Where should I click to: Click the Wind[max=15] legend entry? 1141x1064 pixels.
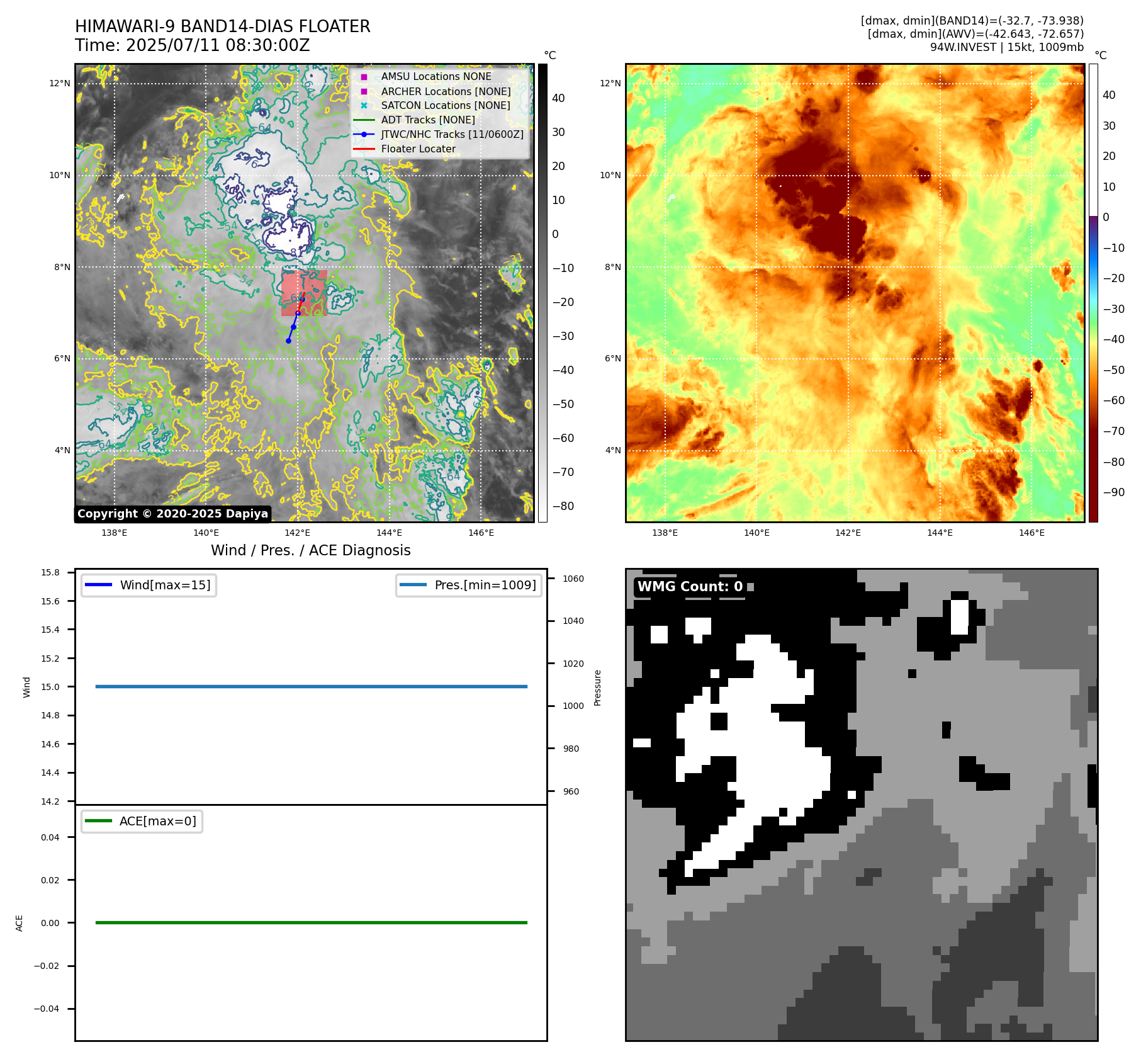149,585
